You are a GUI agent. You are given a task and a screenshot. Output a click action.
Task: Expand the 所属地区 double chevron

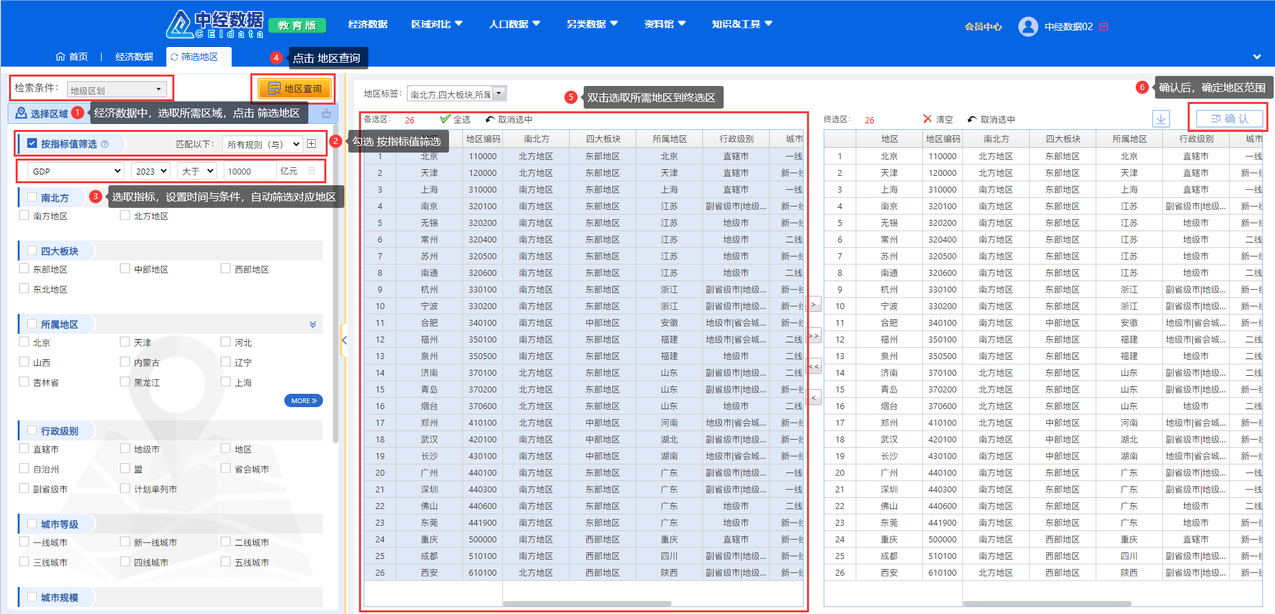pos(313,324)
